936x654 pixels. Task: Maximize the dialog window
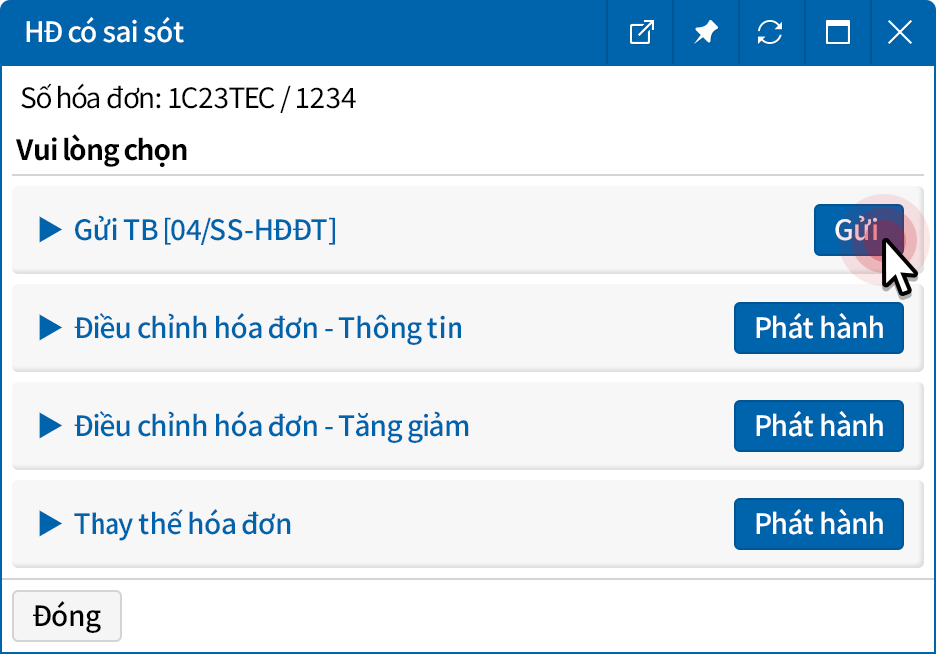coord(837,33)
